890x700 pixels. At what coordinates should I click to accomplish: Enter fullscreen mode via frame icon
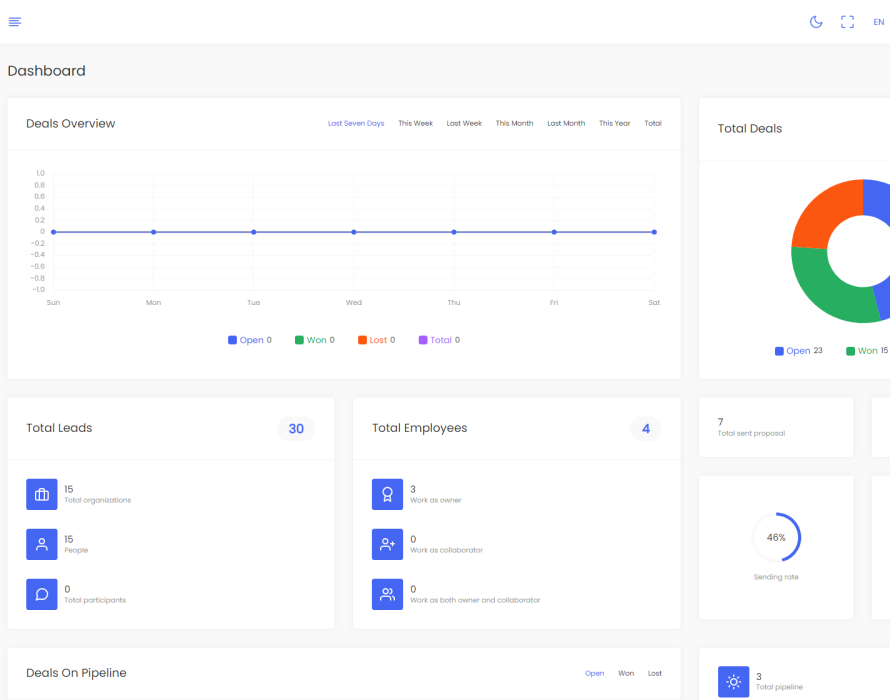847,22
